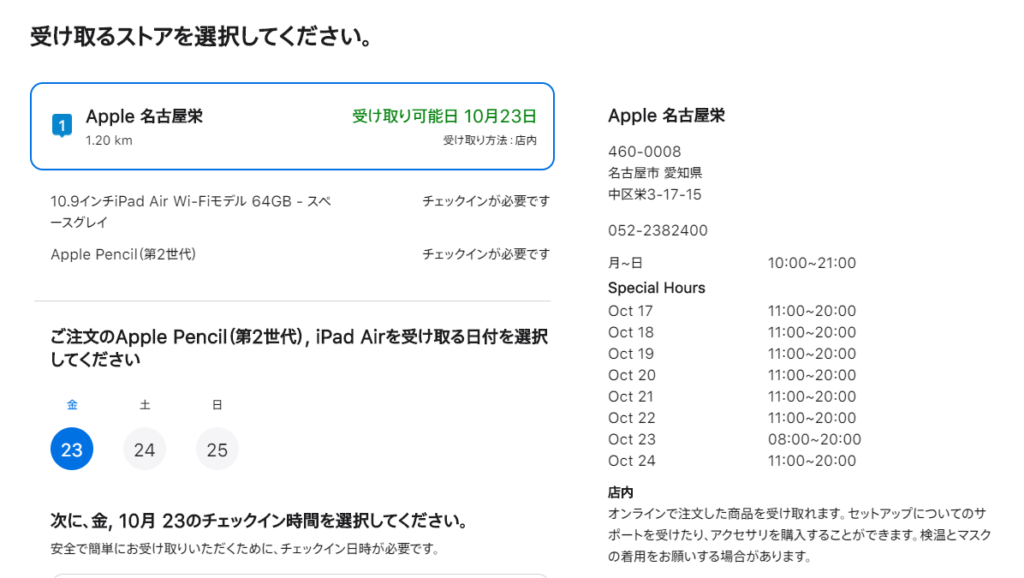Click the Oct 23 hours 08:00~20:00

(x=814, y=440)
